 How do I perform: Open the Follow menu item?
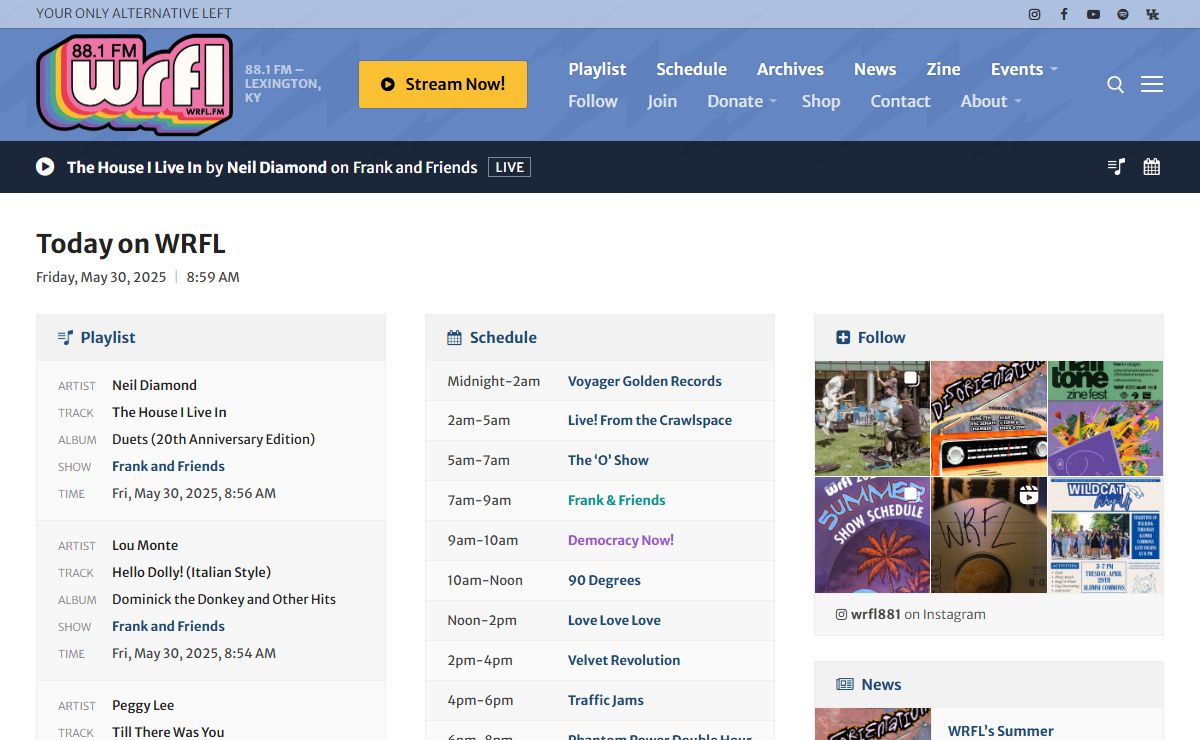click(x=593, y=101)
